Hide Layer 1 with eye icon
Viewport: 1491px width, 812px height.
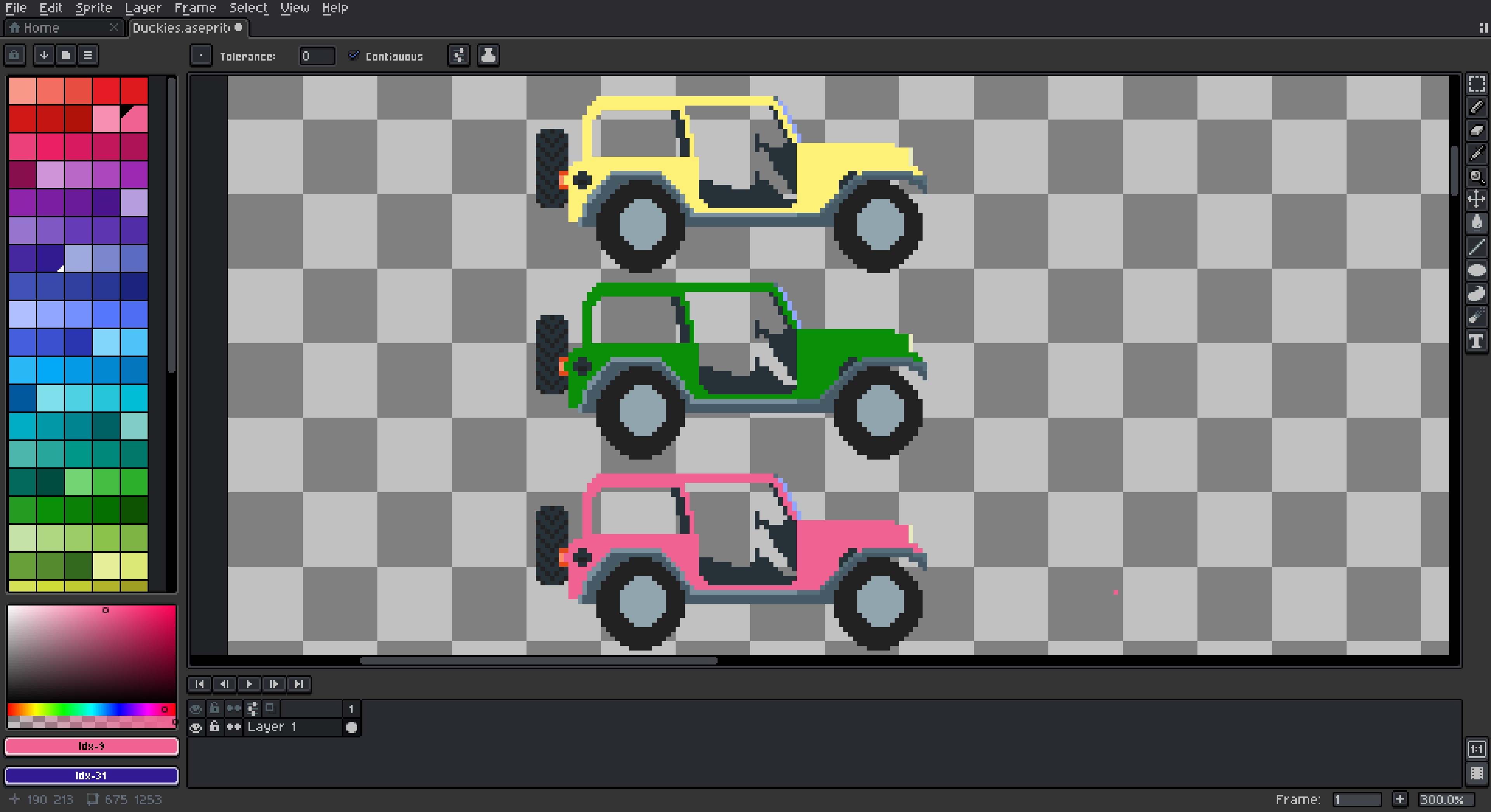(196, 727)
